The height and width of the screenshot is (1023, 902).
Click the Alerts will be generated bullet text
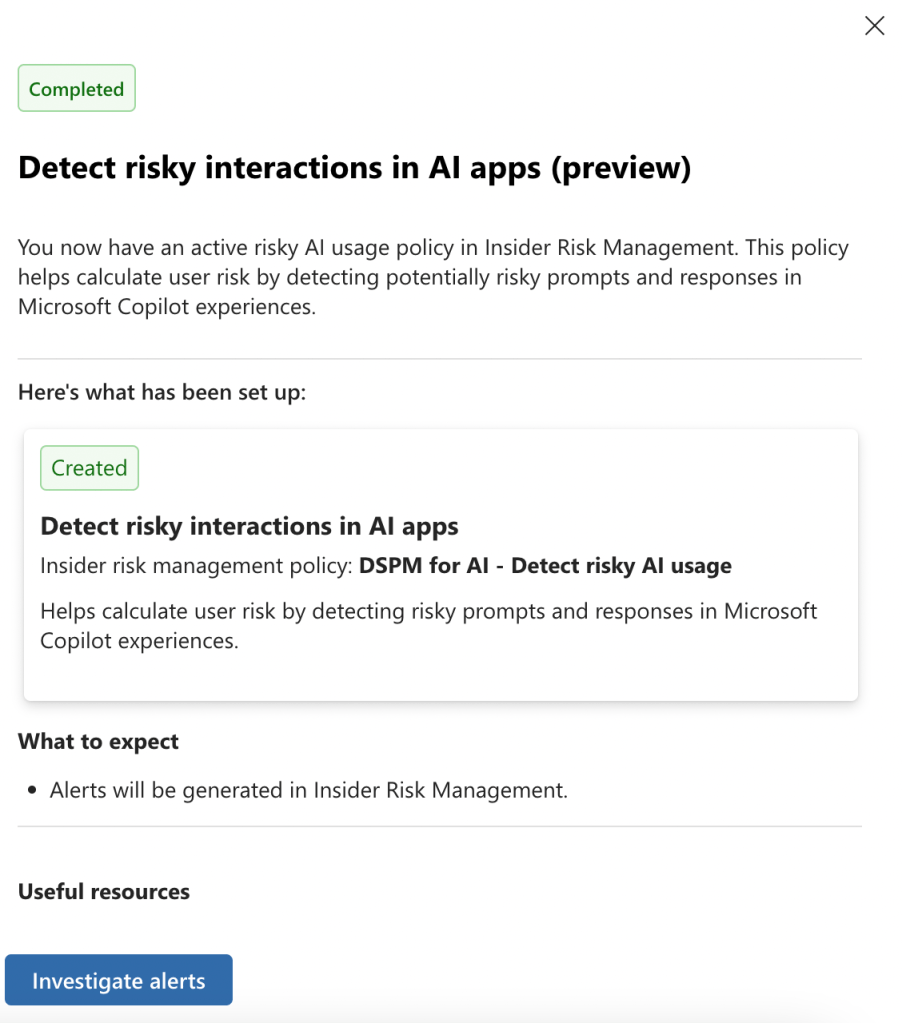click(x=309, y=791)
